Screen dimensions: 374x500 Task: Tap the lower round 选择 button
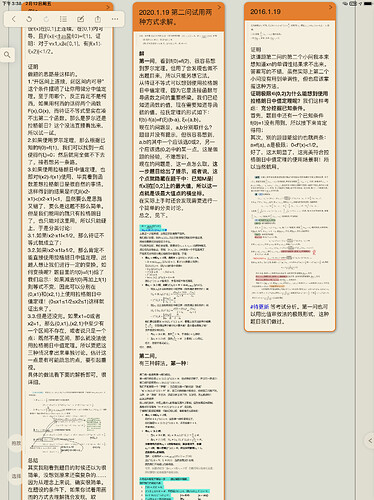pyautogui.click(x=16, y=476)
